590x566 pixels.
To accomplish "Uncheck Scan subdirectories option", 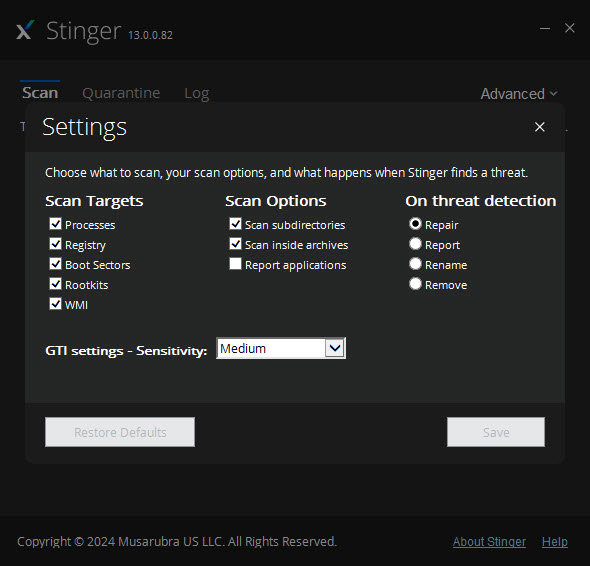I will pos(235,224).
